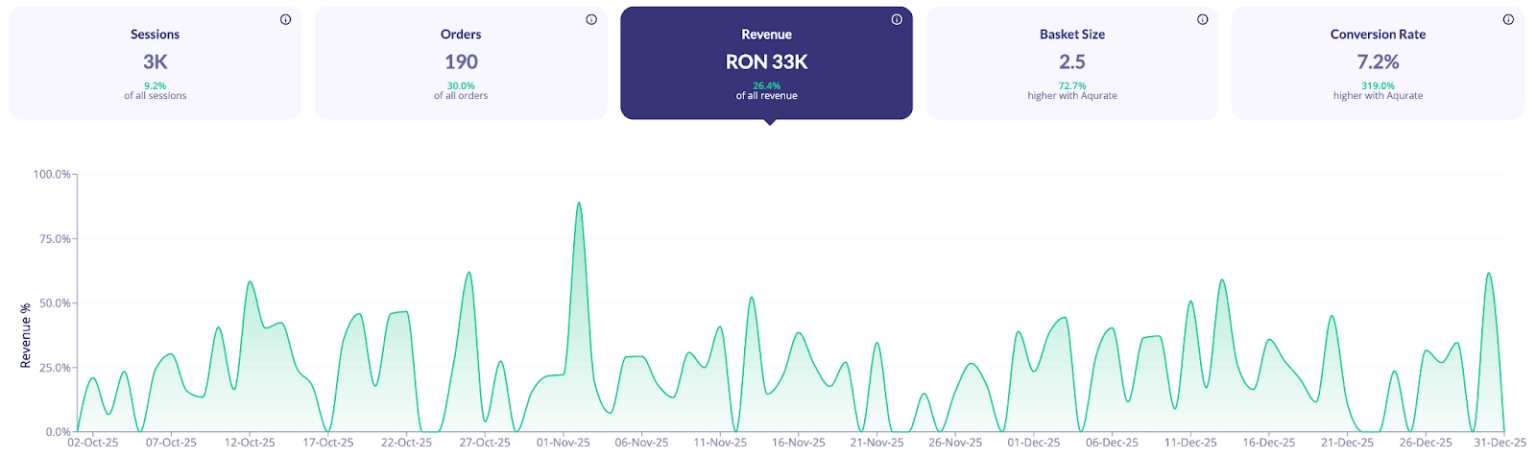Open the Orders card info icon
The image size is (1536, 459).
tap(591, 19)
